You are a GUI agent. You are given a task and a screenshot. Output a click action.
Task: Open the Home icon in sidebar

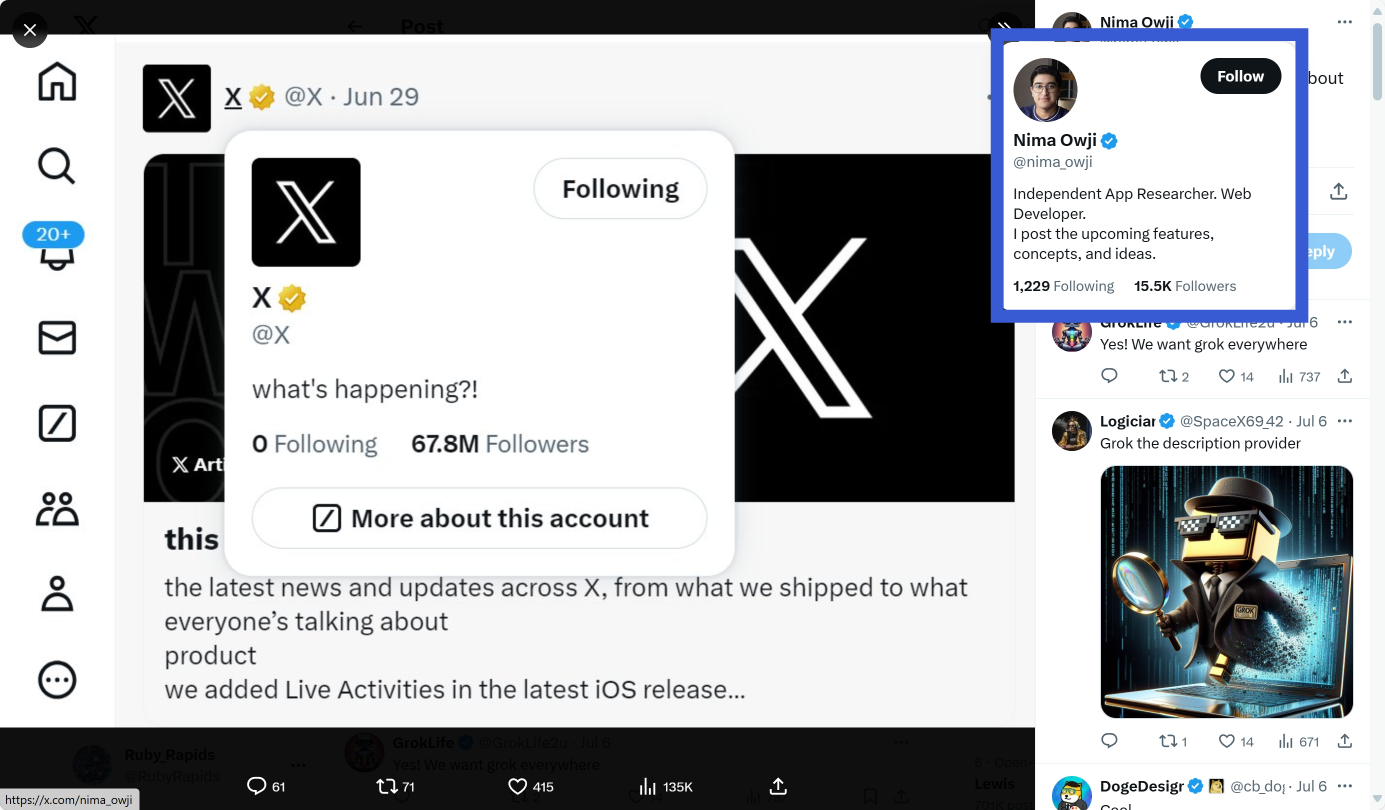(57, 82)
